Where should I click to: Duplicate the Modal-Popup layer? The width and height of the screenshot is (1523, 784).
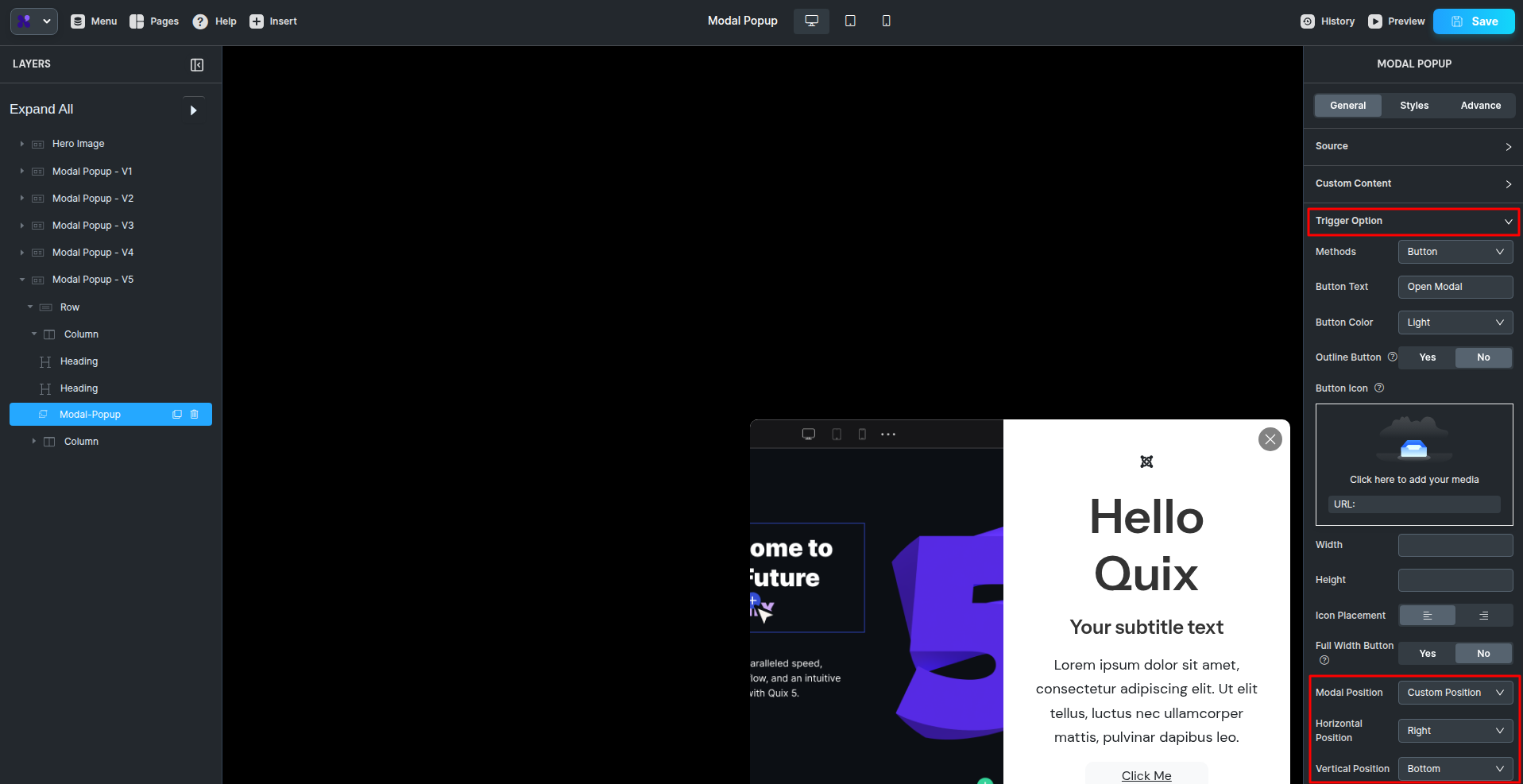[x=177, y=415]
